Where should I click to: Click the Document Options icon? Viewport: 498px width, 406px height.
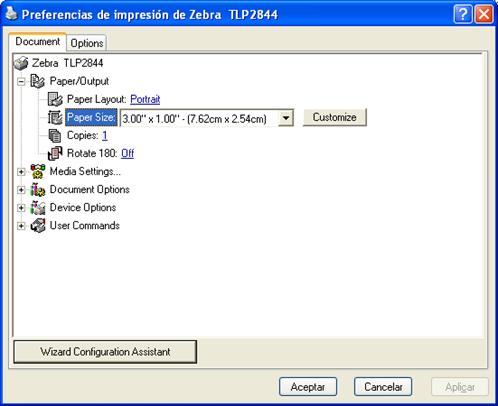(x=38, y=189)
